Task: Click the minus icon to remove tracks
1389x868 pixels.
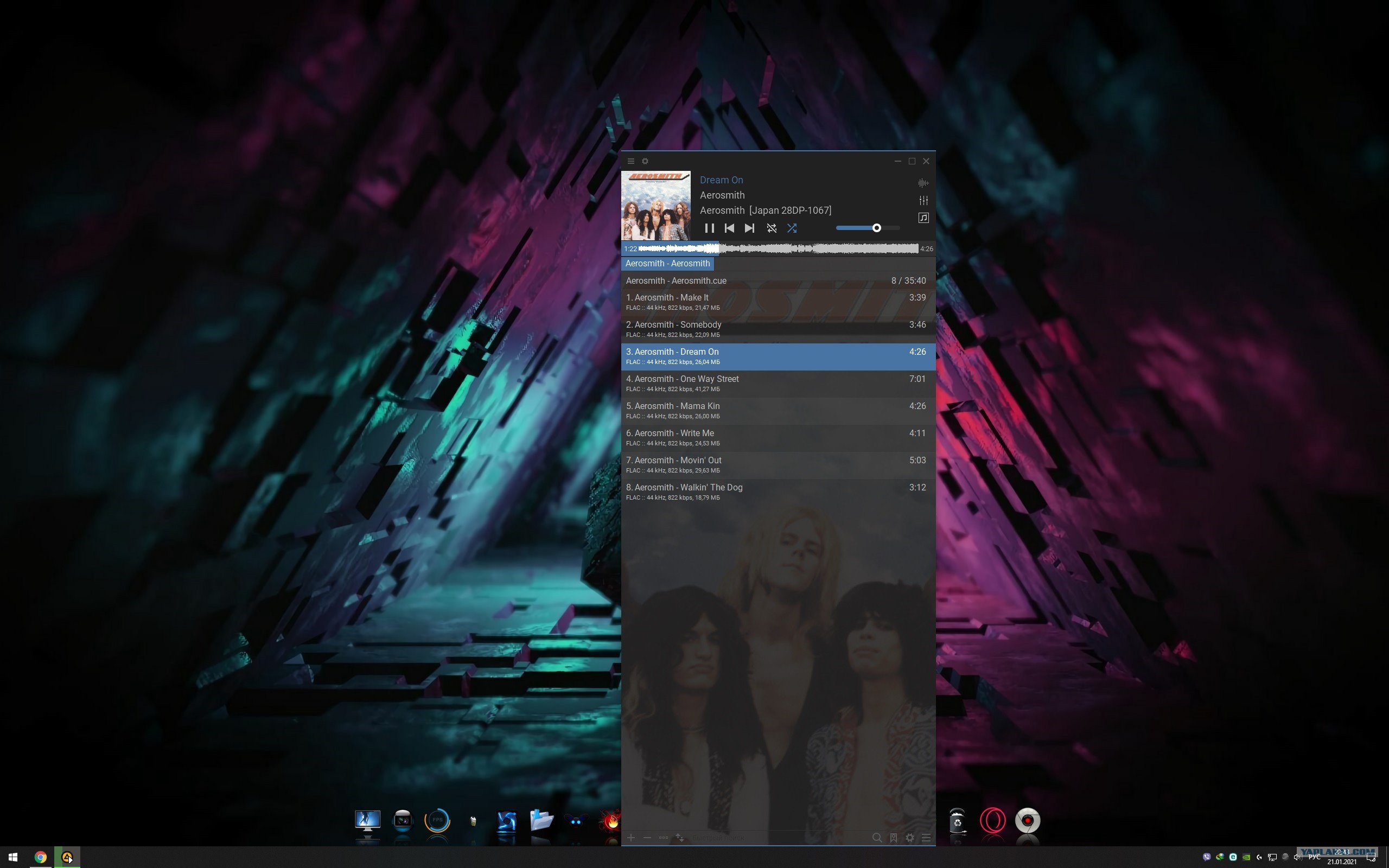Action: pyautogui.click(x=647, y=838)
